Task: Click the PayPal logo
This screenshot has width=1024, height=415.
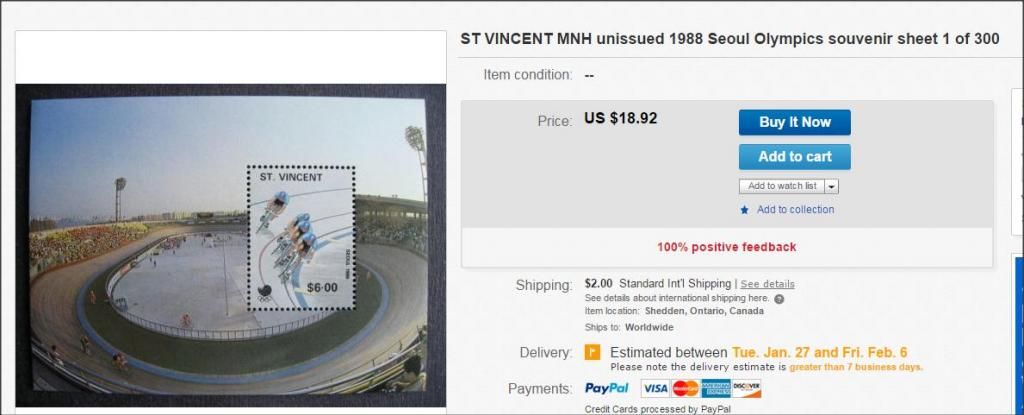Action: coord(607,388)
